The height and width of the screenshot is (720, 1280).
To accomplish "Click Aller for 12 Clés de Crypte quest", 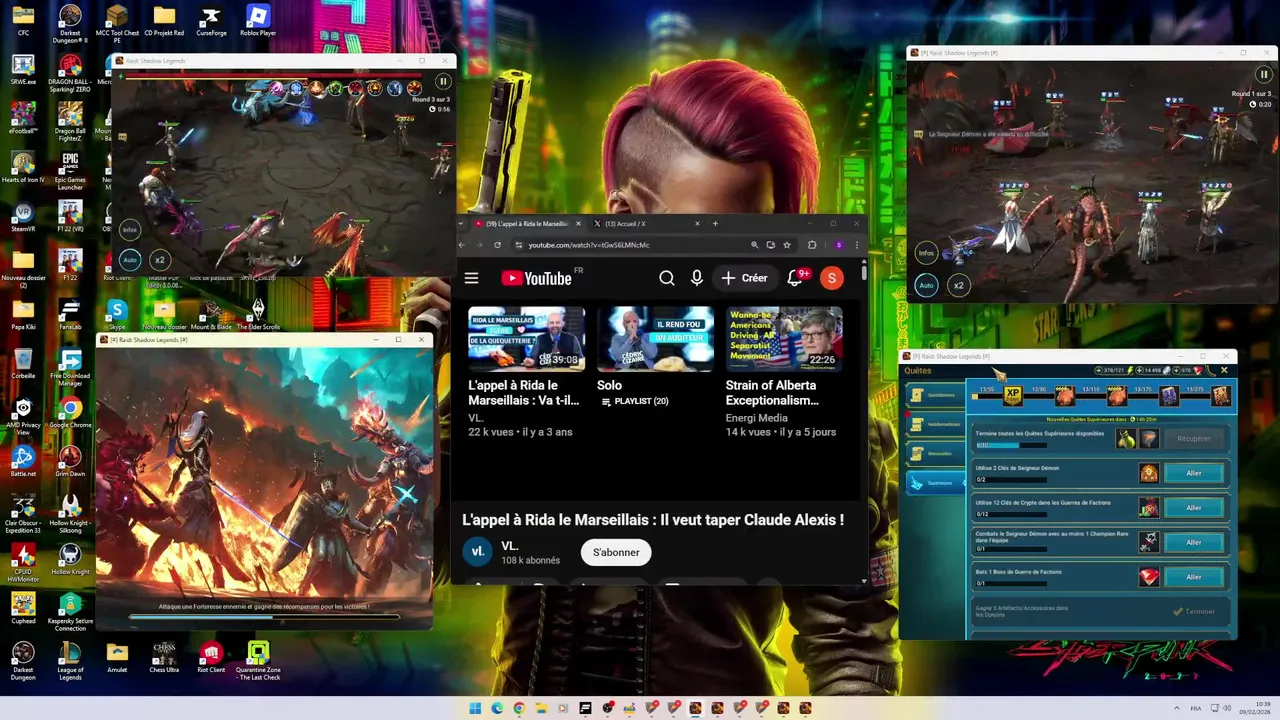I will [x=1193, y=508].
